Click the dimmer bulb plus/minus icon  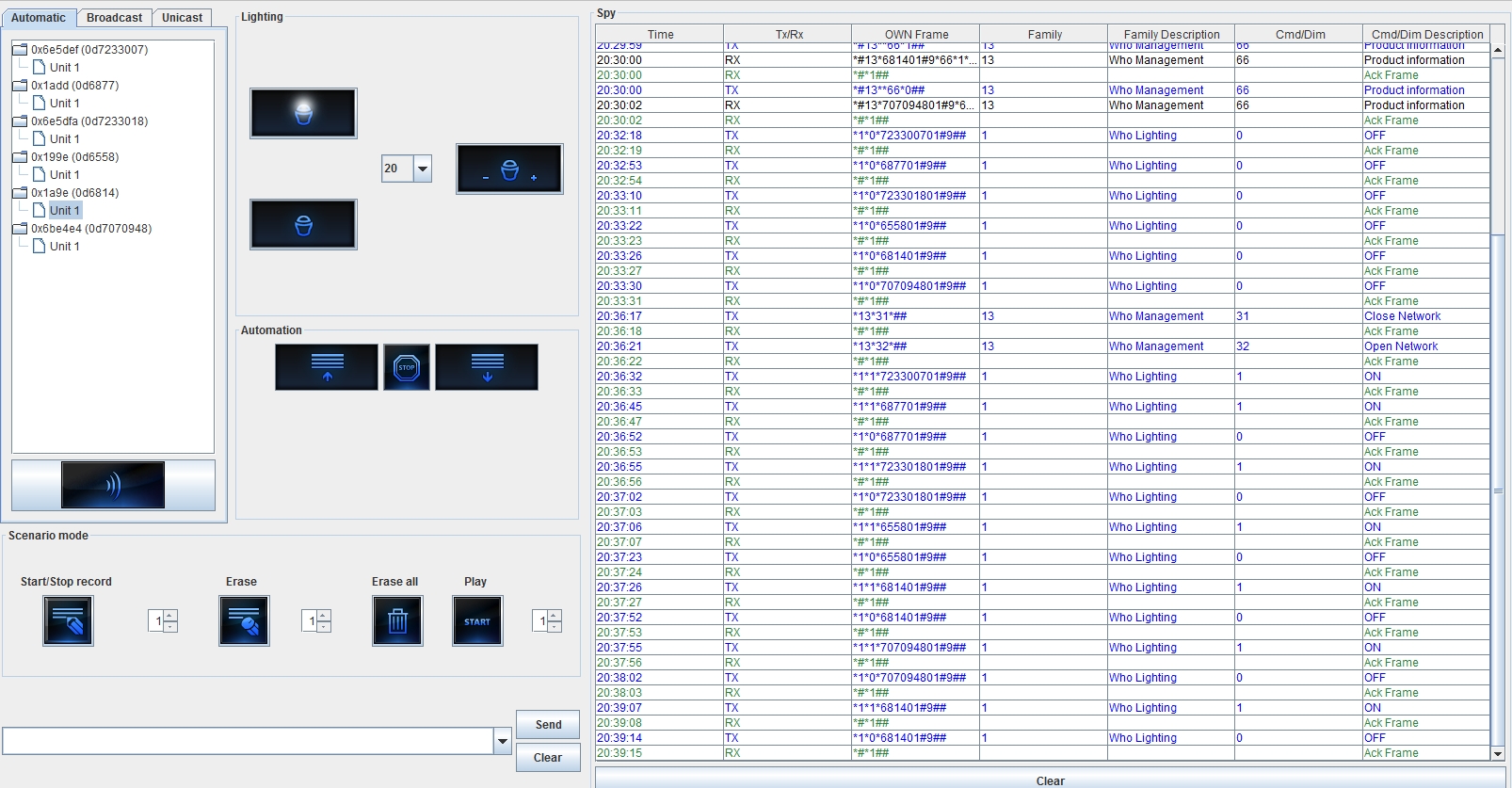[509, 169]
